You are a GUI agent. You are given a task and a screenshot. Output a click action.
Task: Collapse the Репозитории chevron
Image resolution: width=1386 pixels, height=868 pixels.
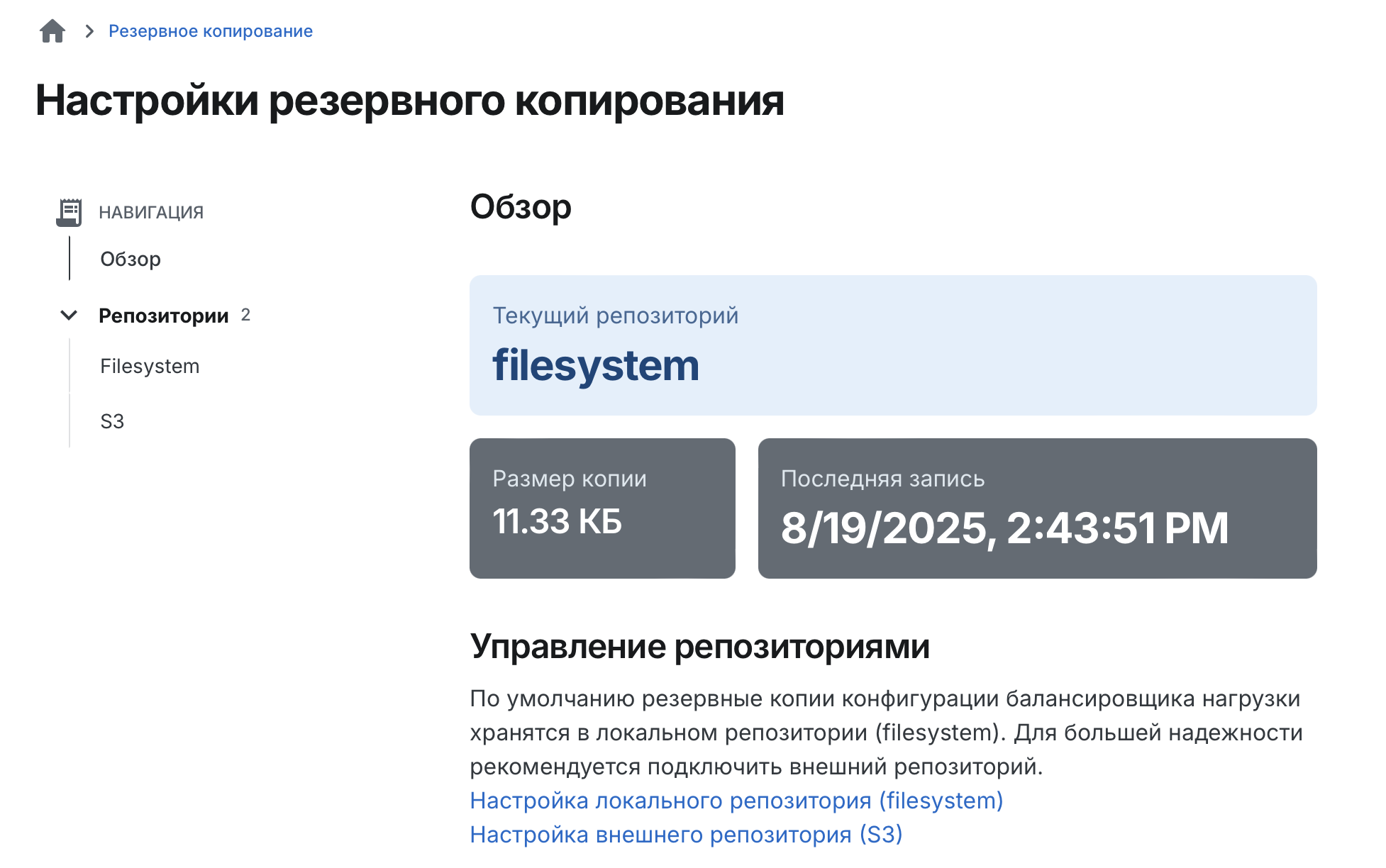(69, 316)
